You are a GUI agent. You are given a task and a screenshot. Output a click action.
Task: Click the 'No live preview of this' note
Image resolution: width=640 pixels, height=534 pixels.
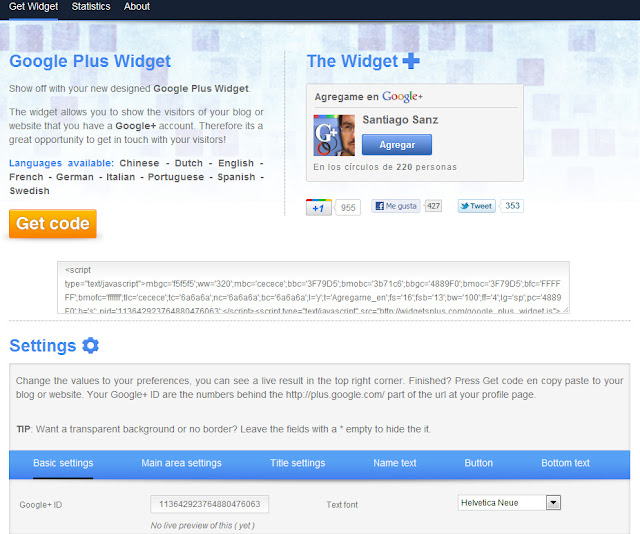click(202, 525)
